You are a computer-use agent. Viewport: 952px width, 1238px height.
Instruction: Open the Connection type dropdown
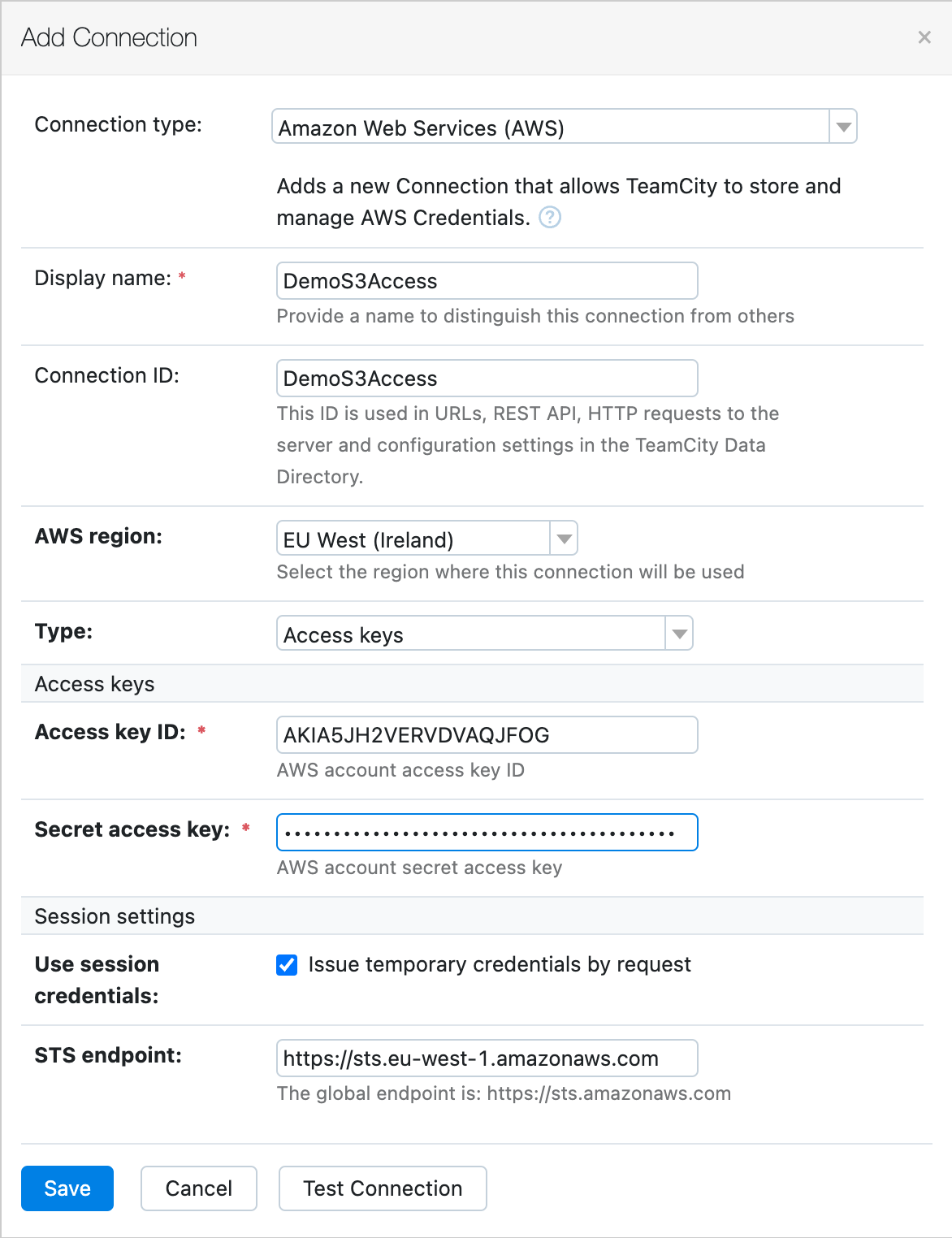coord(551,128)
